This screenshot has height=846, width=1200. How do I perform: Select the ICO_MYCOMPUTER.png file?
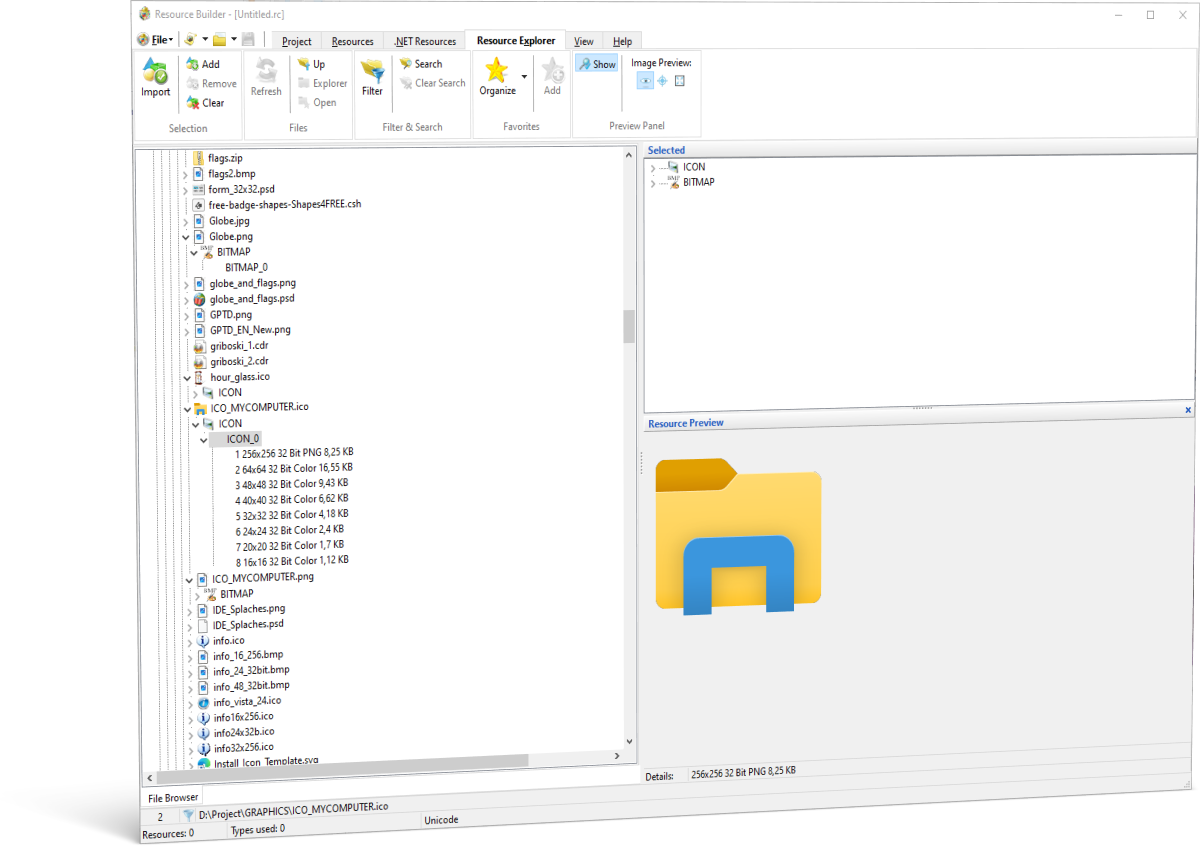point(263,577)
